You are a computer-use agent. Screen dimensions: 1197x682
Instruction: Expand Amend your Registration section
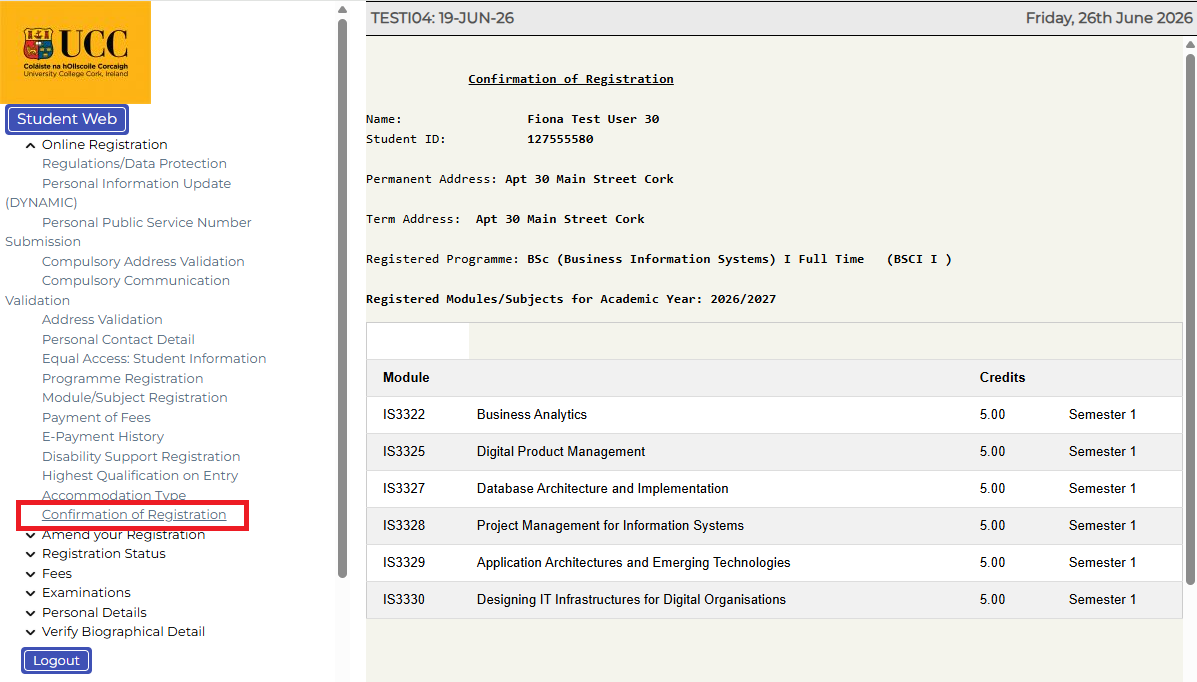coord(31,535)
